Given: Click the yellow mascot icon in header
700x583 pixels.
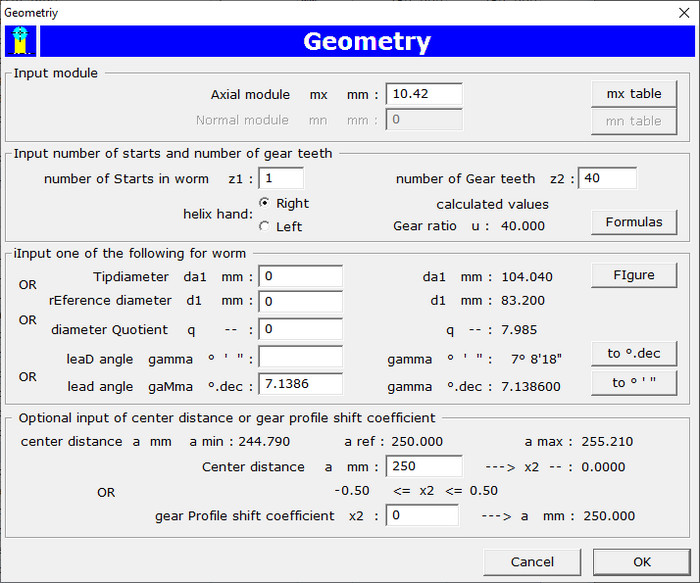Looking at the screenshot, I should tap(21, 41).
